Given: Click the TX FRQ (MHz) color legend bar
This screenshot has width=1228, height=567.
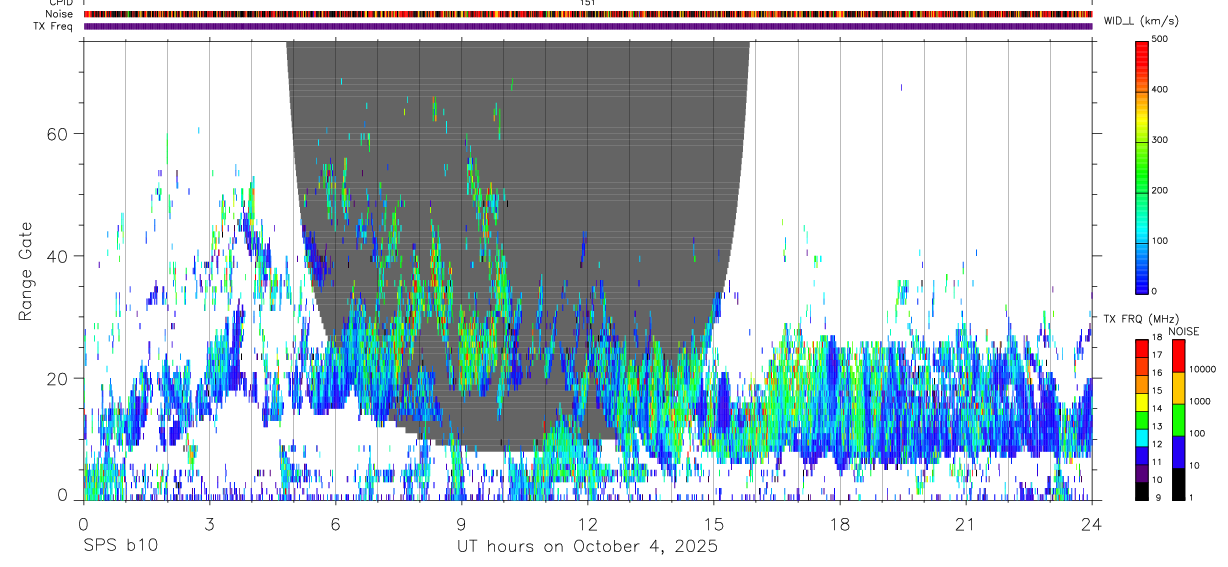Looking at the screenshot, I should [x=1143, y=419].
